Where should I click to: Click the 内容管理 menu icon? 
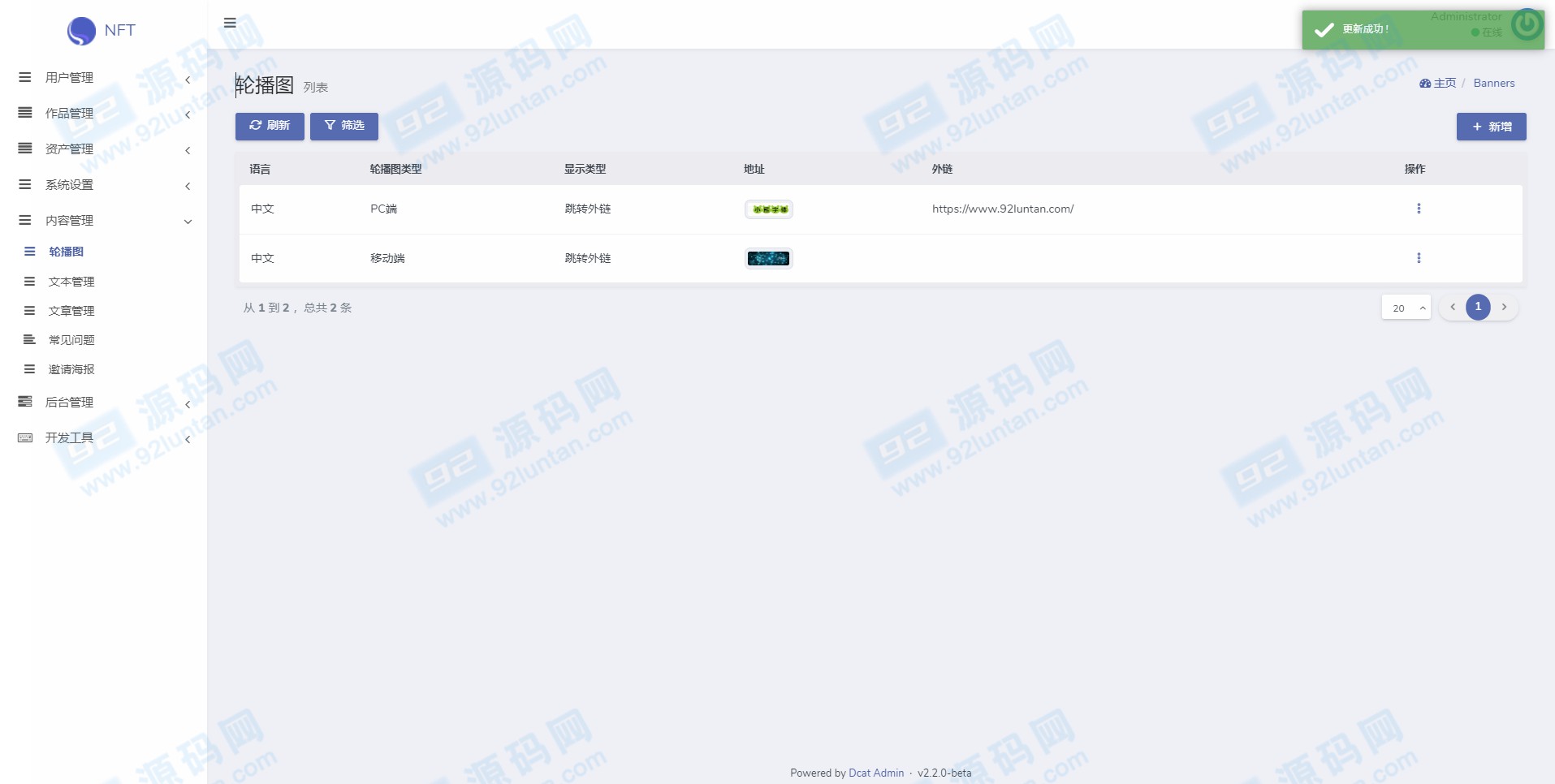[x=25, y=220]
